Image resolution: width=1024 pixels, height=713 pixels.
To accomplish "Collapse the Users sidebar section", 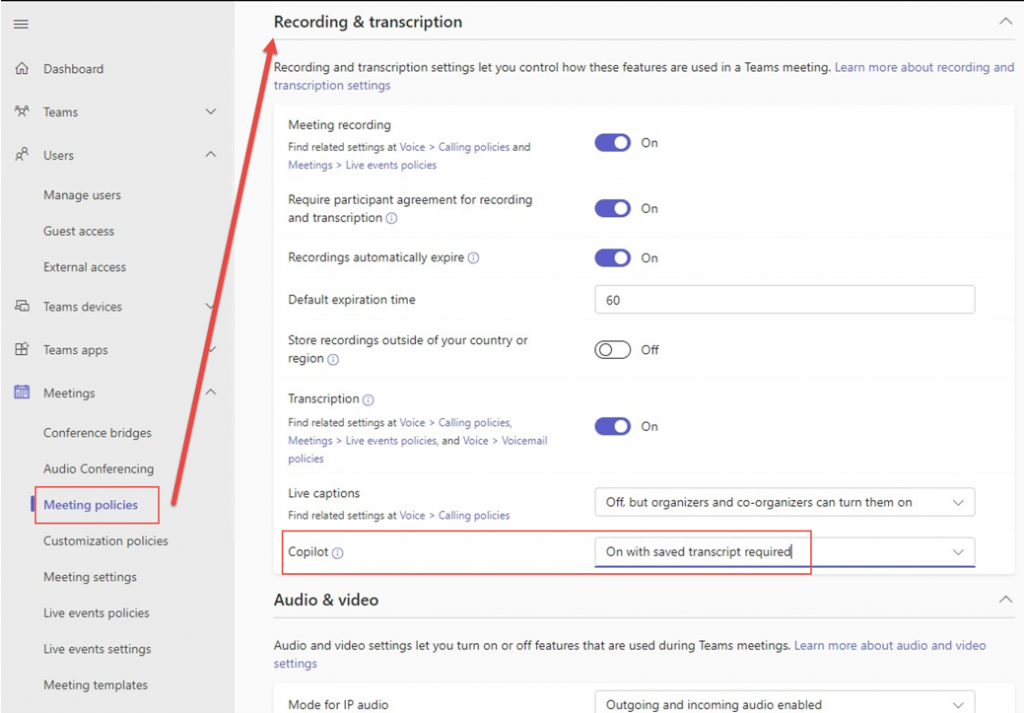I will [x=211, y=155].
